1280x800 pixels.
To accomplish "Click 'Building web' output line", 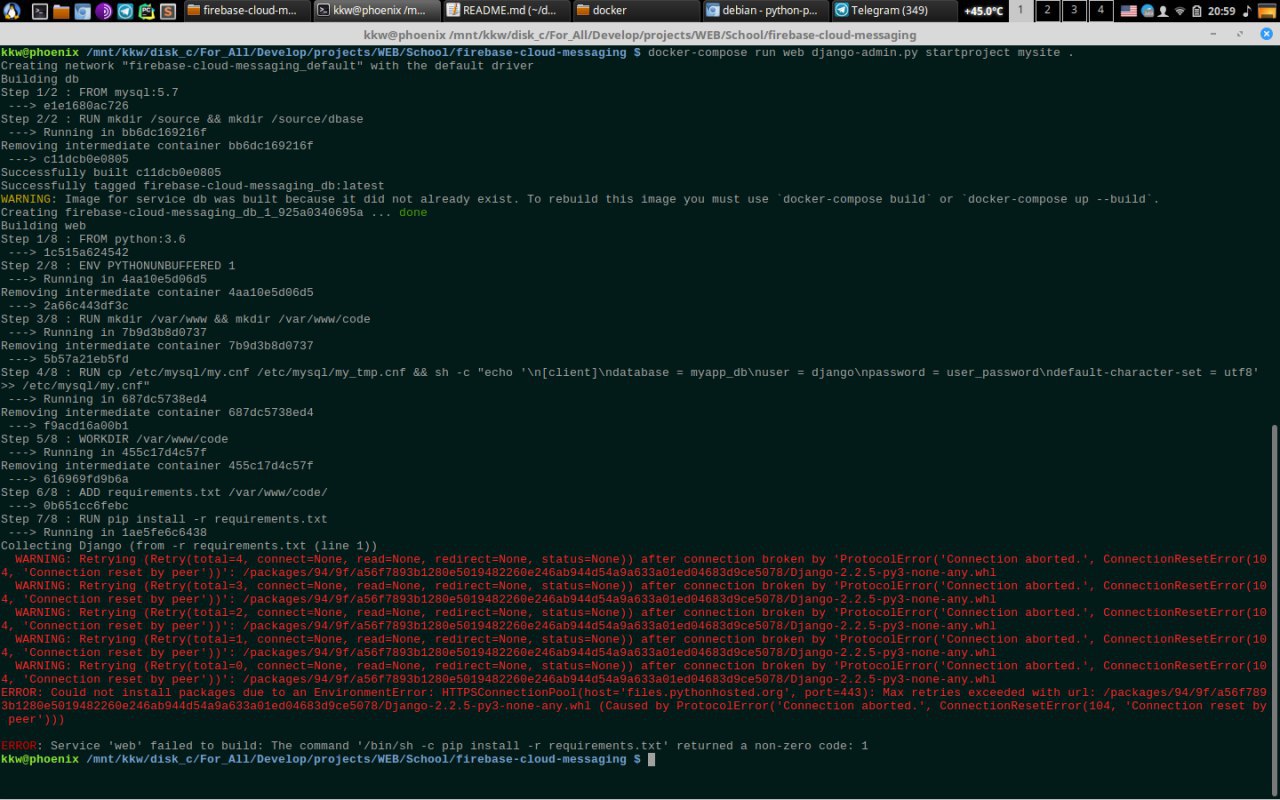I will (x=43, y=226).
